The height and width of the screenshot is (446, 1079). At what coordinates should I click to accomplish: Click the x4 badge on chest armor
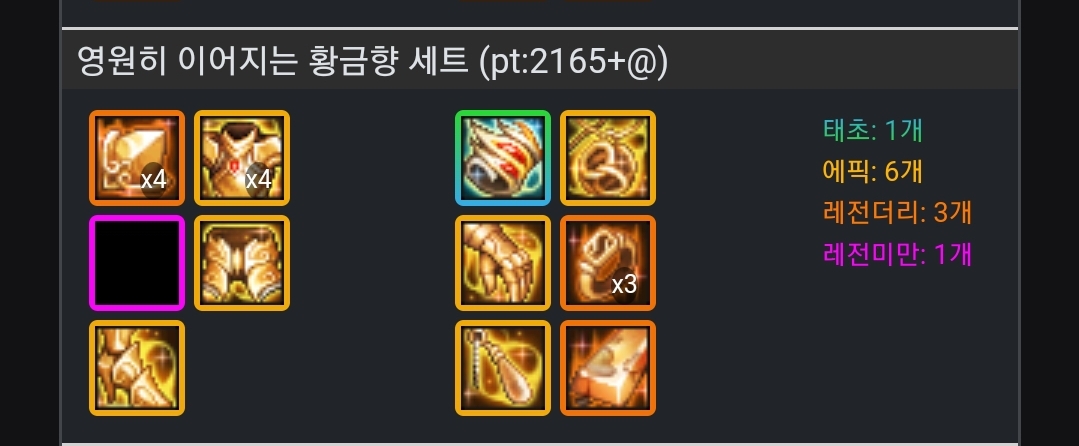(259, 180)
